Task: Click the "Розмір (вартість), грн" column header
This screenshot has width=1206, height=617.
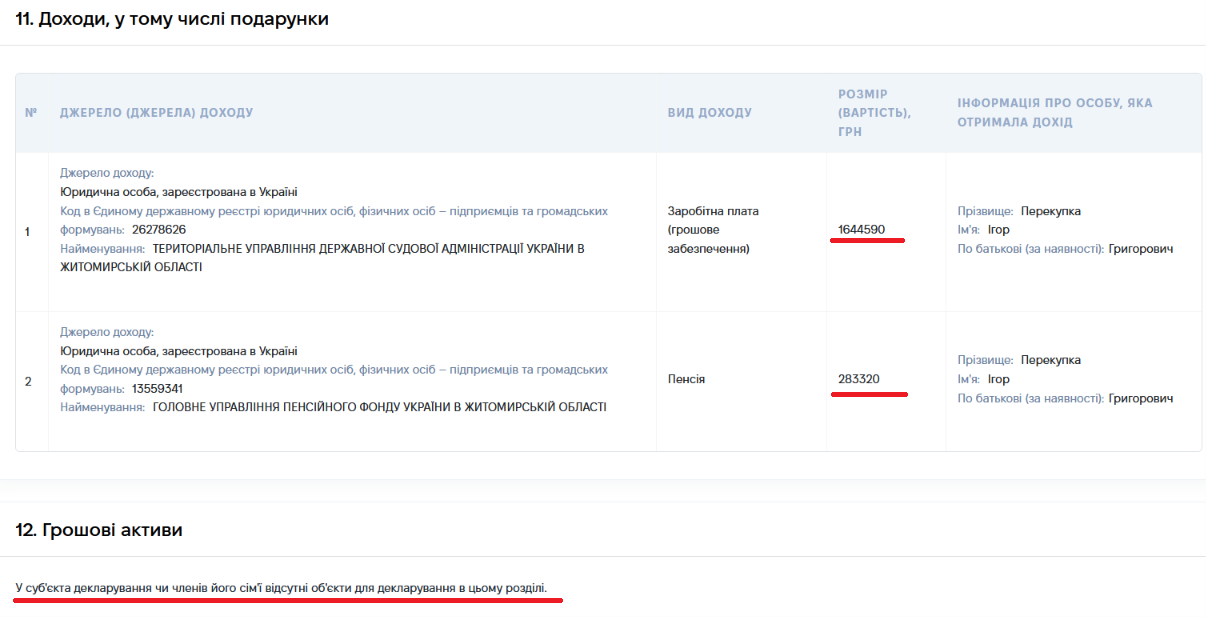Action: click(875, 113)
